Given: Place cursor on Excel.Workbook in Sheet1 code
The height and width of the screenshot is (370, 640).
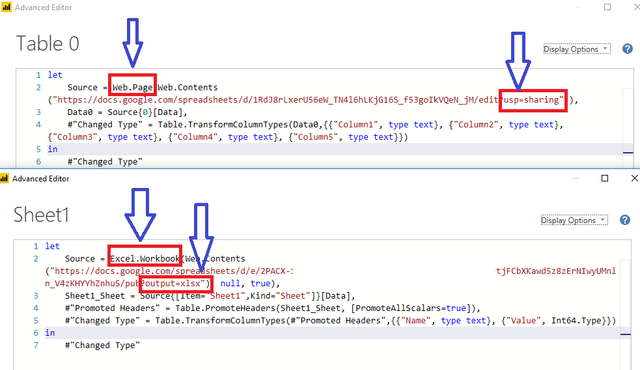Looking at the screenshot, I should [145, 259].
